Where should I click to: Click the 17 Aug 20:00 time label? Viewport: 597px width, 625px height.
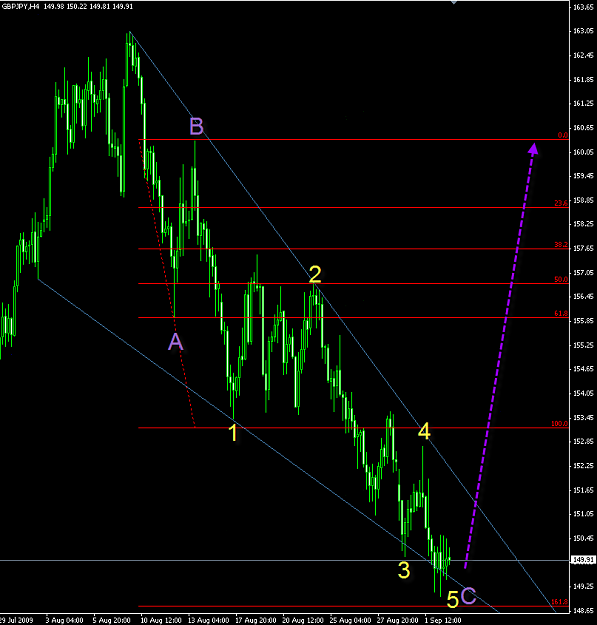[x=255, y=620]
